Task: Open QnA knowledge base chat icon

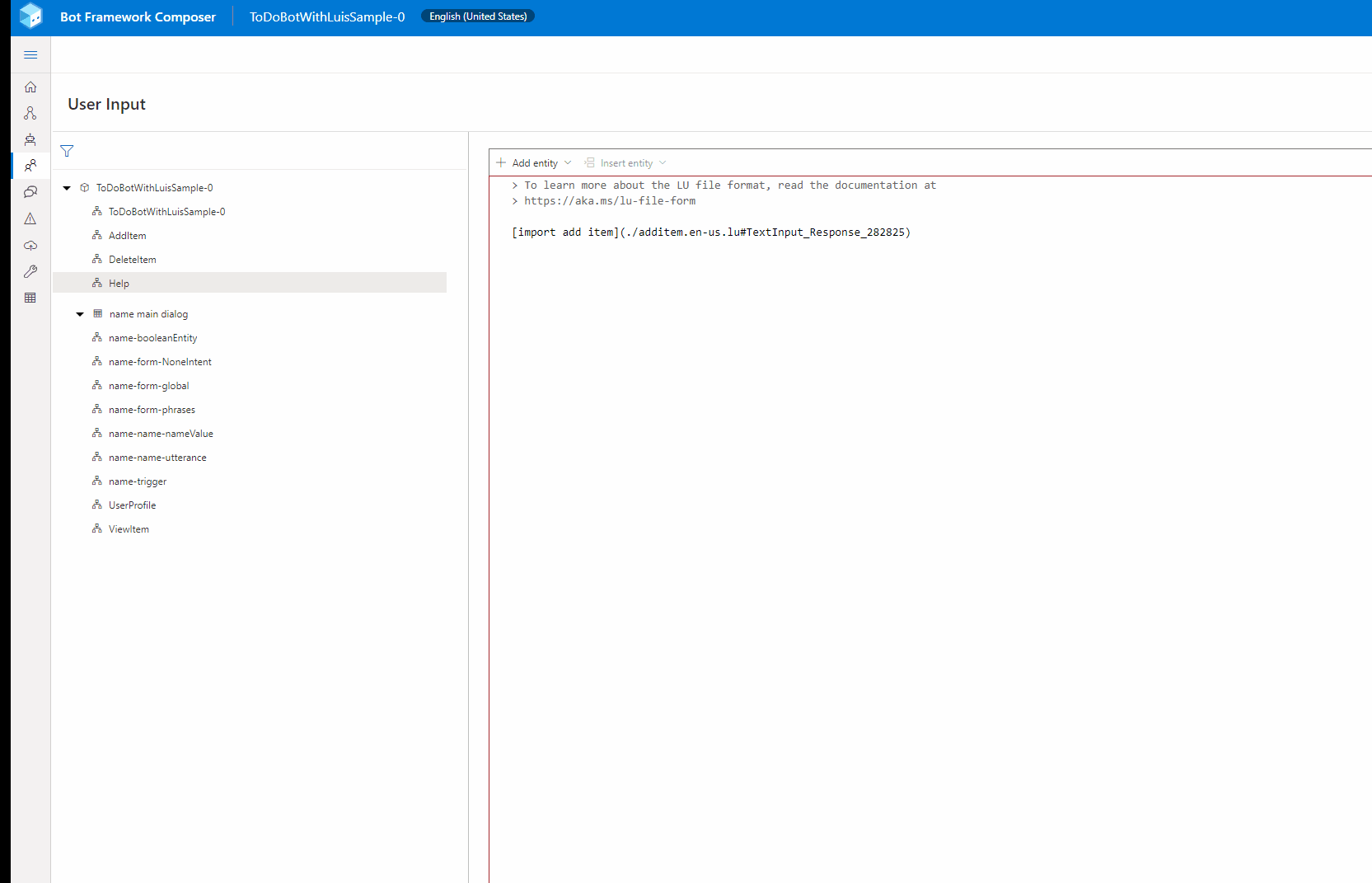Action: click(x=30, y=192)
